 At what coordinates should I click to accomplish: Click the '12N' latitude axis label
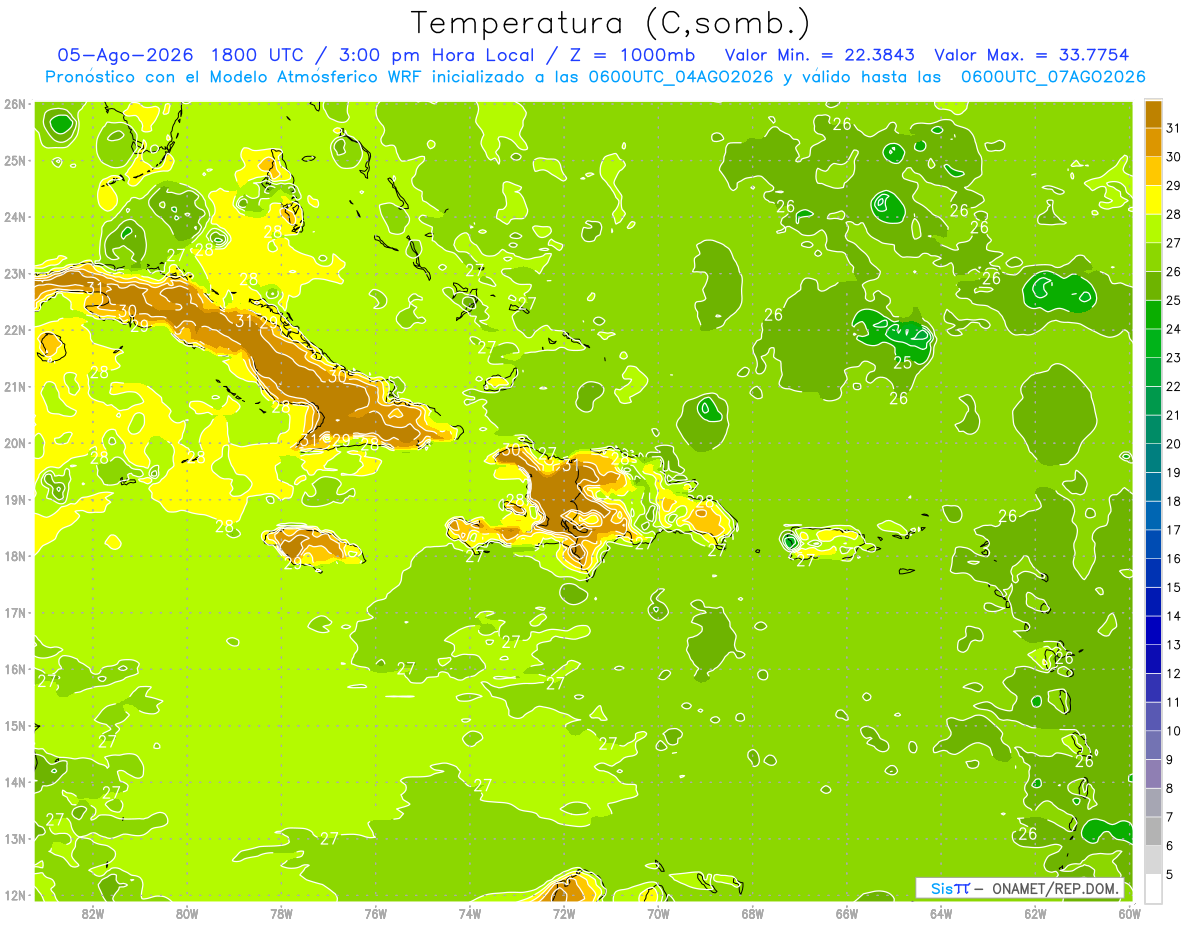pyautogui.click(x=15, y=895)
